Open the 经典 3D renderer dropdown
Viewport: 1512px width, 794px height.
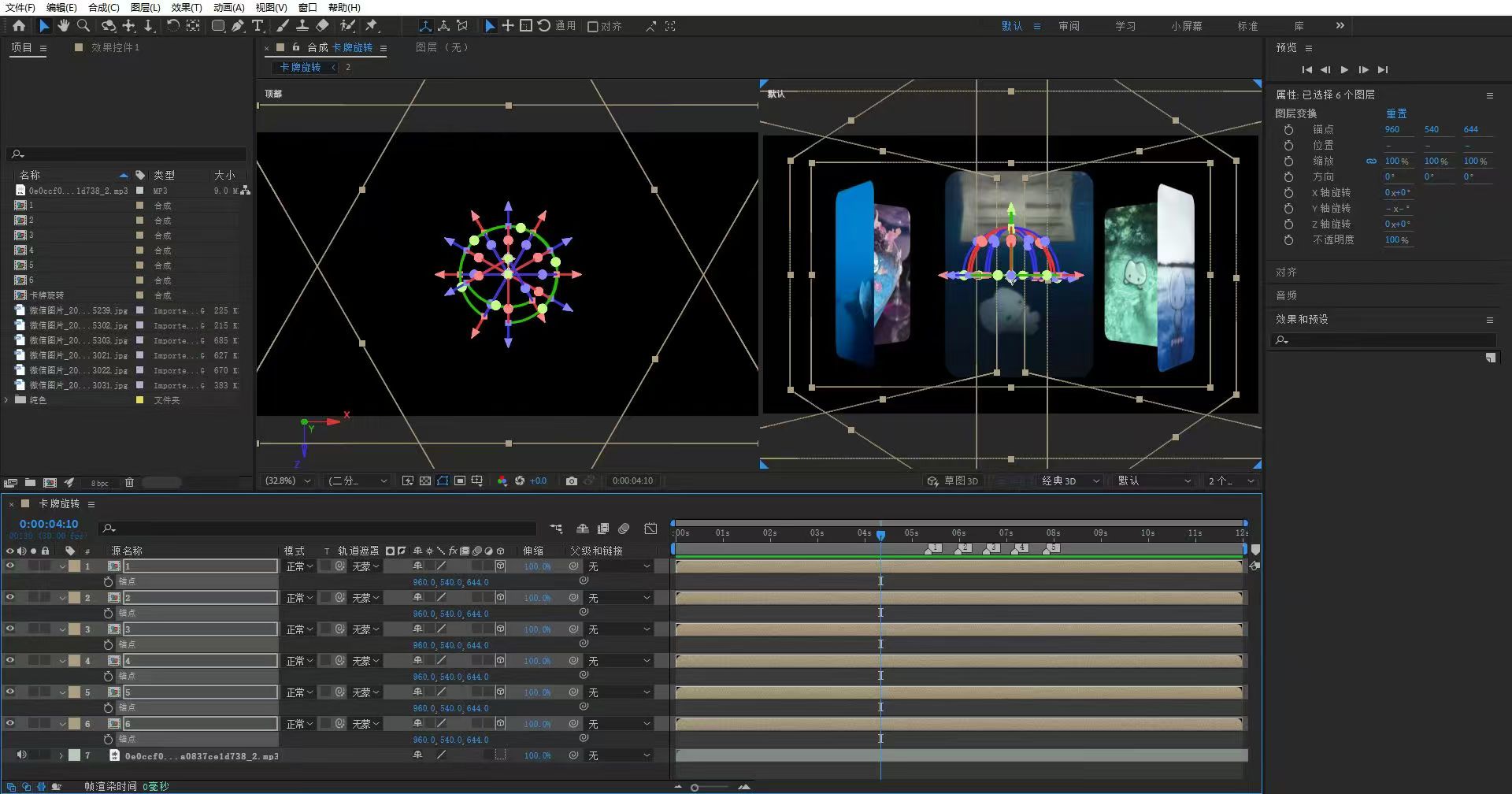pos(1070,480)
